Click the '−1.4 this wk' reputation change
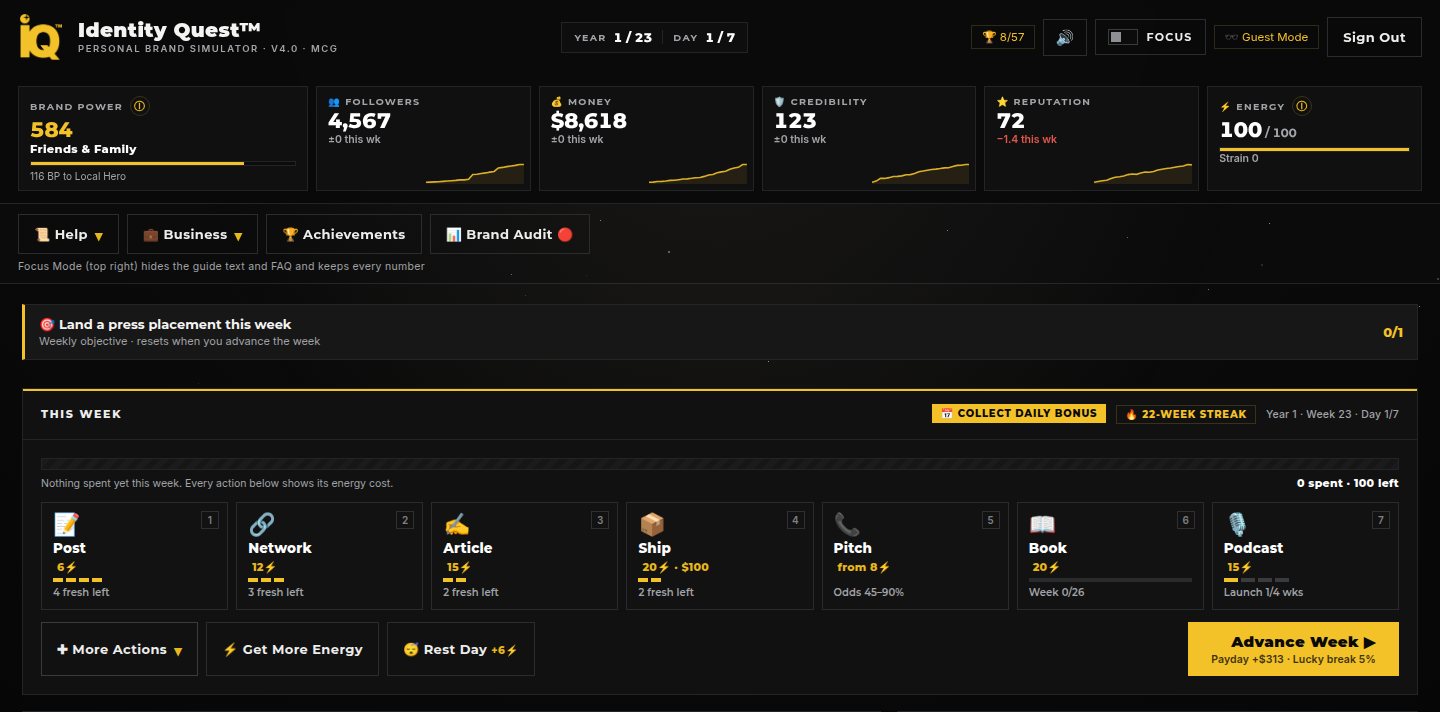 [1027, 140]
